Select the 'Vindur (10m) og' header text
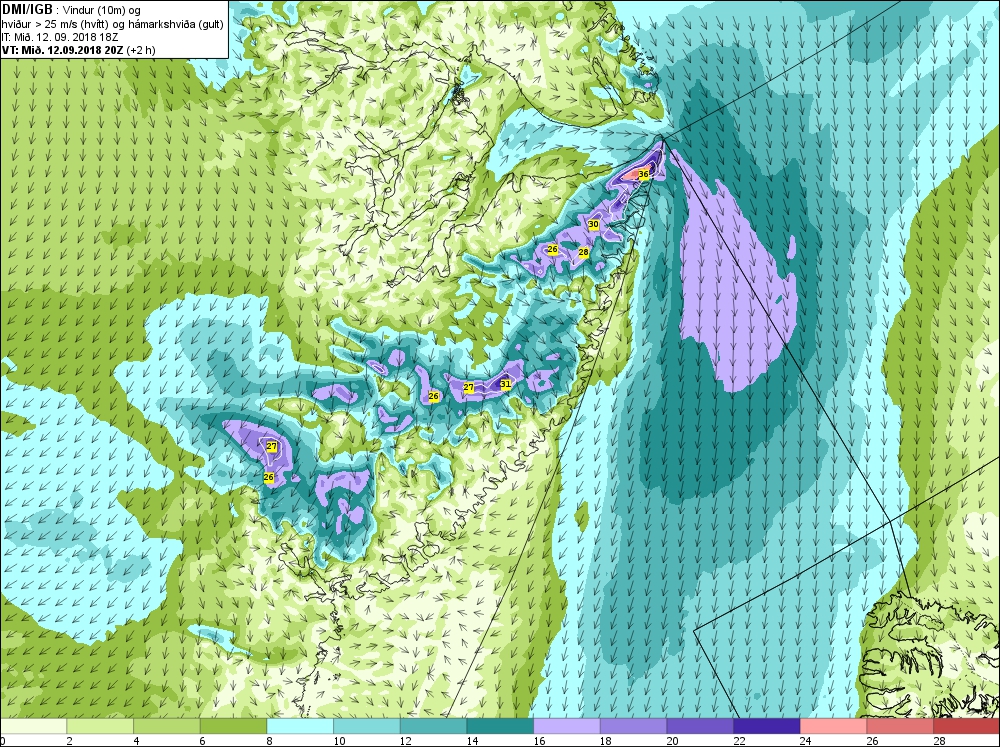1000x747 pixels. pos(103,10)
